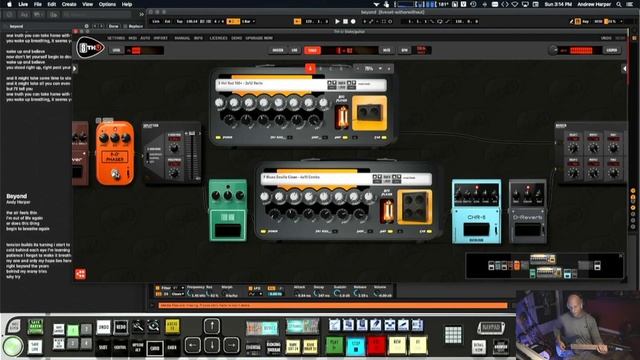This screenshot has height=360, width=640.
Task: Select the D-Reverb pedal
Action: point(527,211)
